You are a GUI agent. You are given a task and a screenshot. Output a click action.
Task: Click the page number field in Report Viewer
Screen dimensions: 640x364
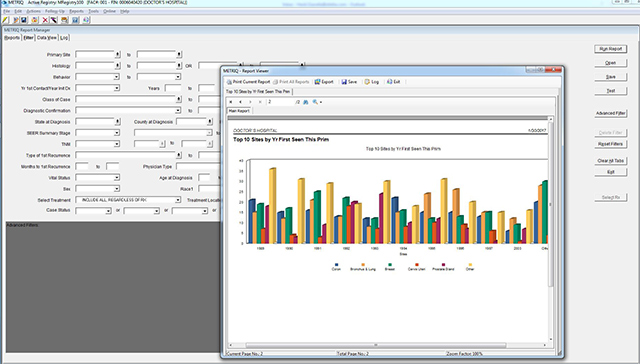point(280,102)
